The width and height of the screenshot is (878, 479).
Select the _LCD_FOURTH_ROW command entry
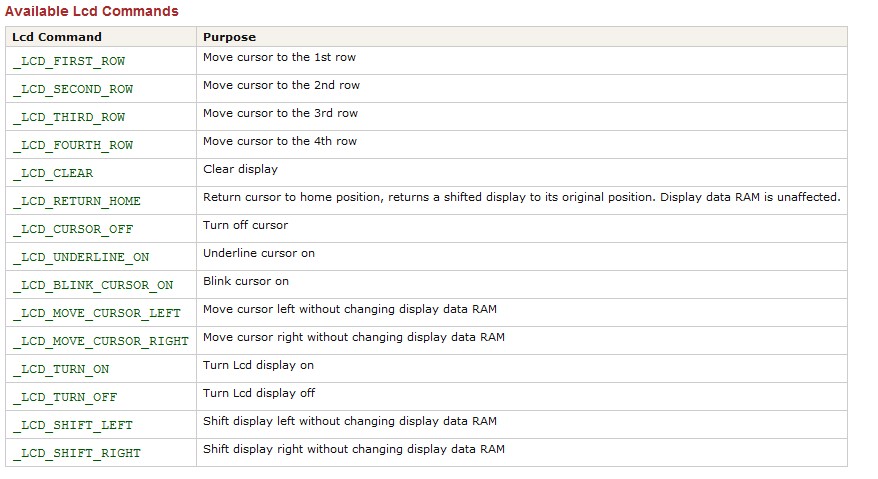tap(73, 145)
